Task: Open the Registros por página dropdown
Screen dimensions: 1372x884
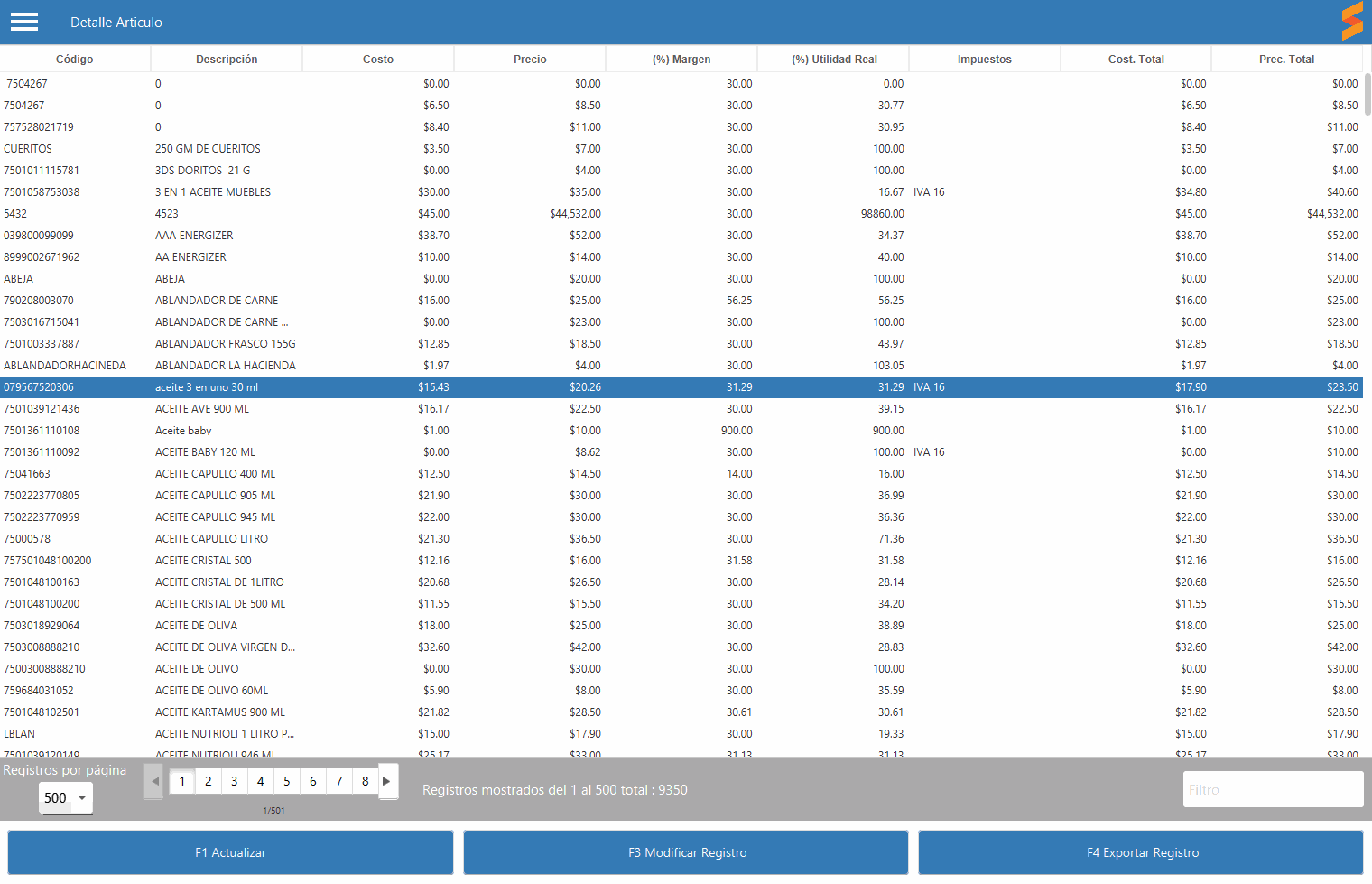Action: pos(66,798)
